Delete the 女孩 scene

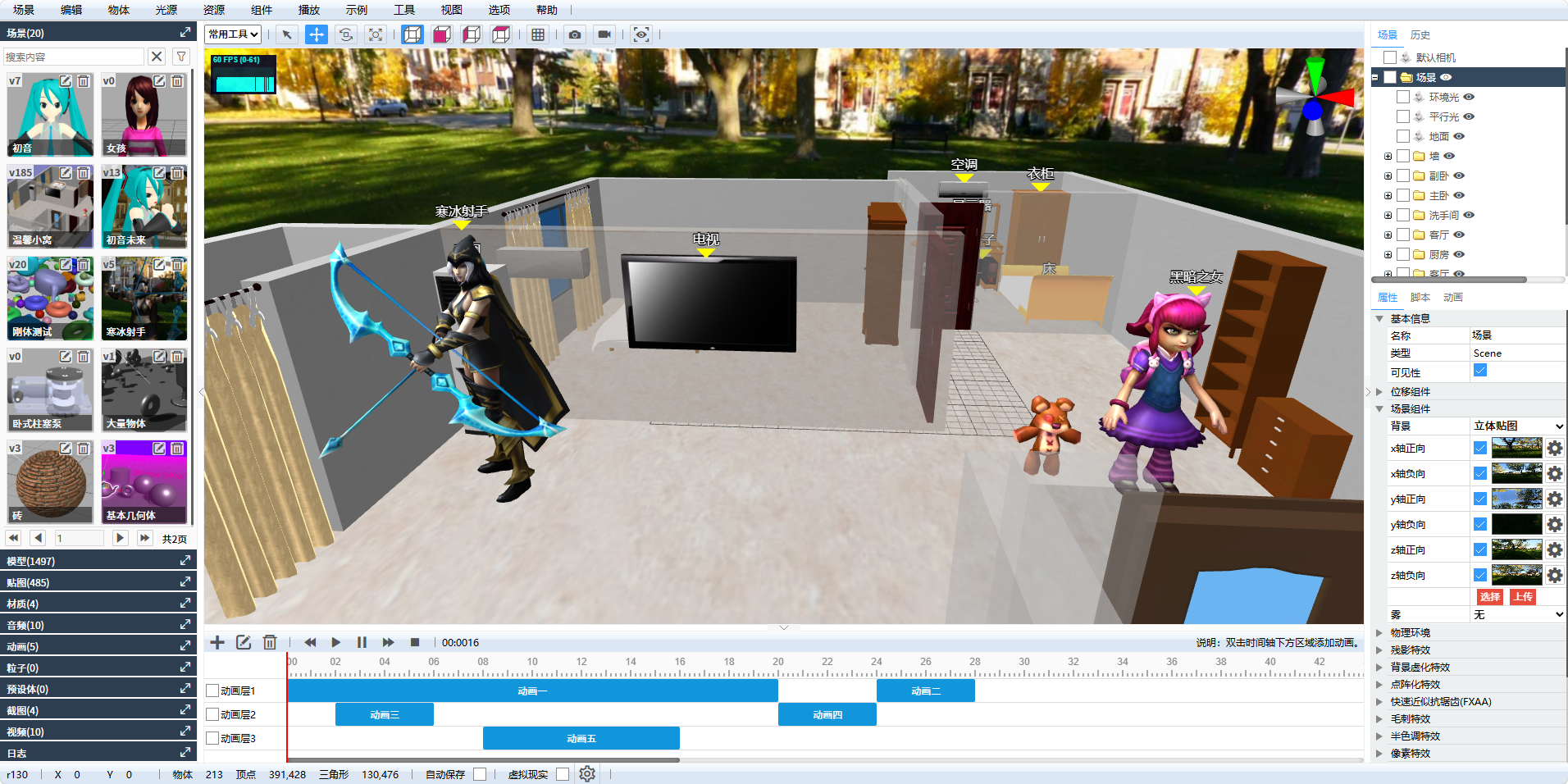coord(177,81)
